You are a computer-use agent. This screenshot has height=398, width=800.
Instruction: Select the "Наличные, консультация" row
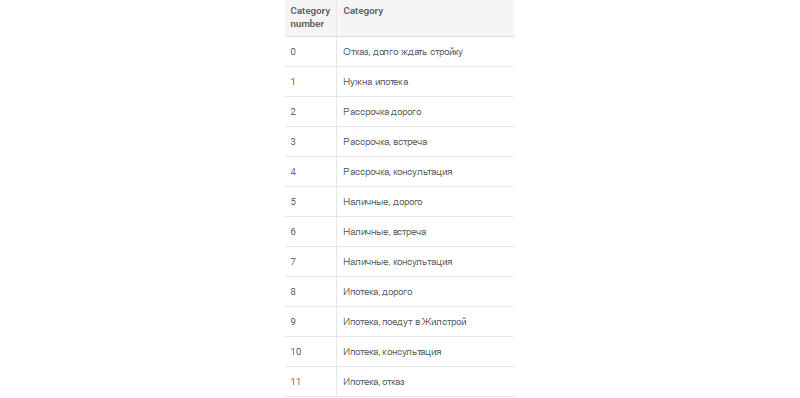(399, 262)
